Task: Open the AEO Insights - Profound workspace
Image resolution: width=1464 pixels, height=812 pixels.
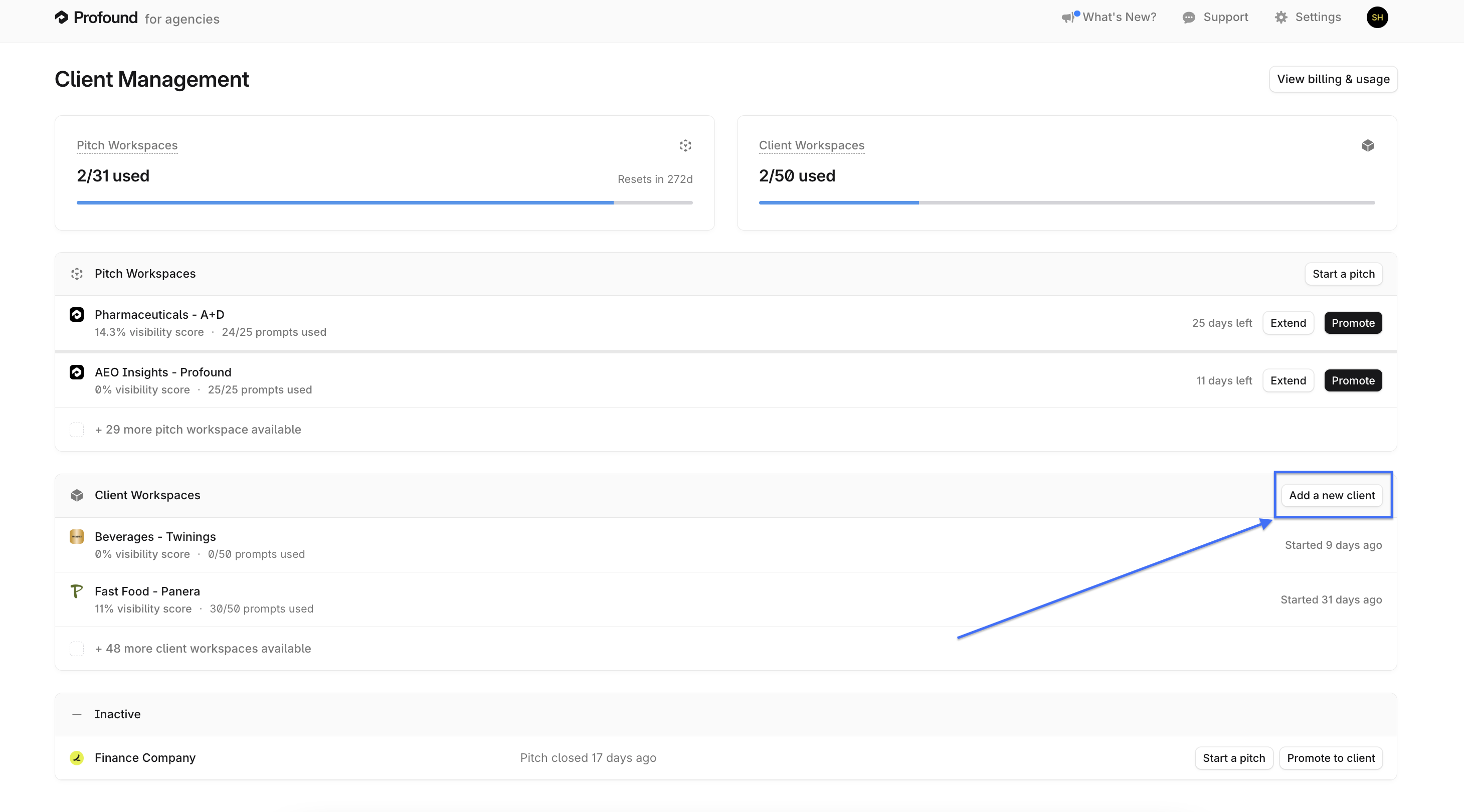Action: point(726,381)
